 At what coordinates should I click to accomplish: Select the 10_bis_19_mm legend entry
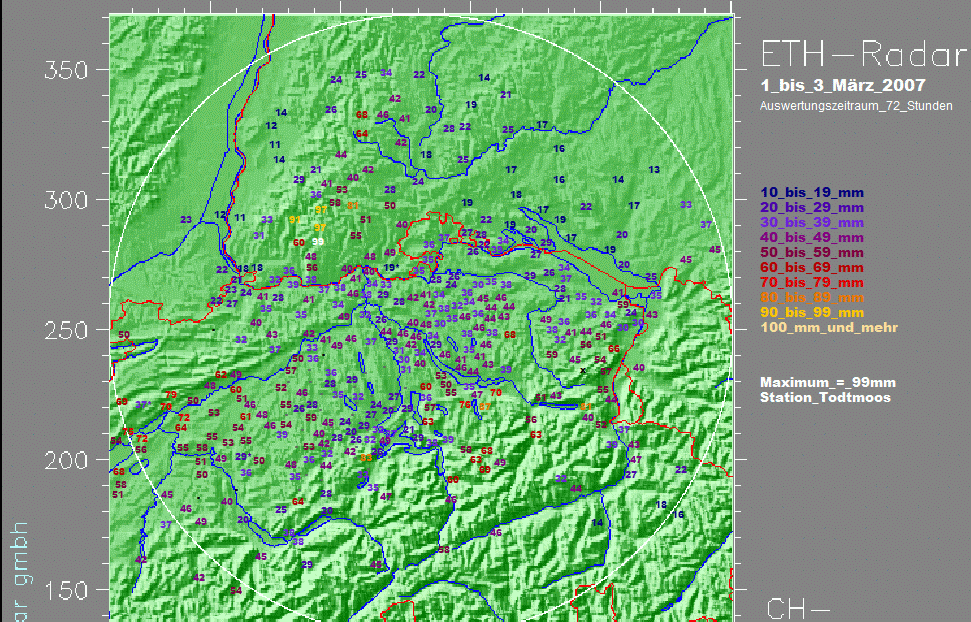[x=811, y=192]
